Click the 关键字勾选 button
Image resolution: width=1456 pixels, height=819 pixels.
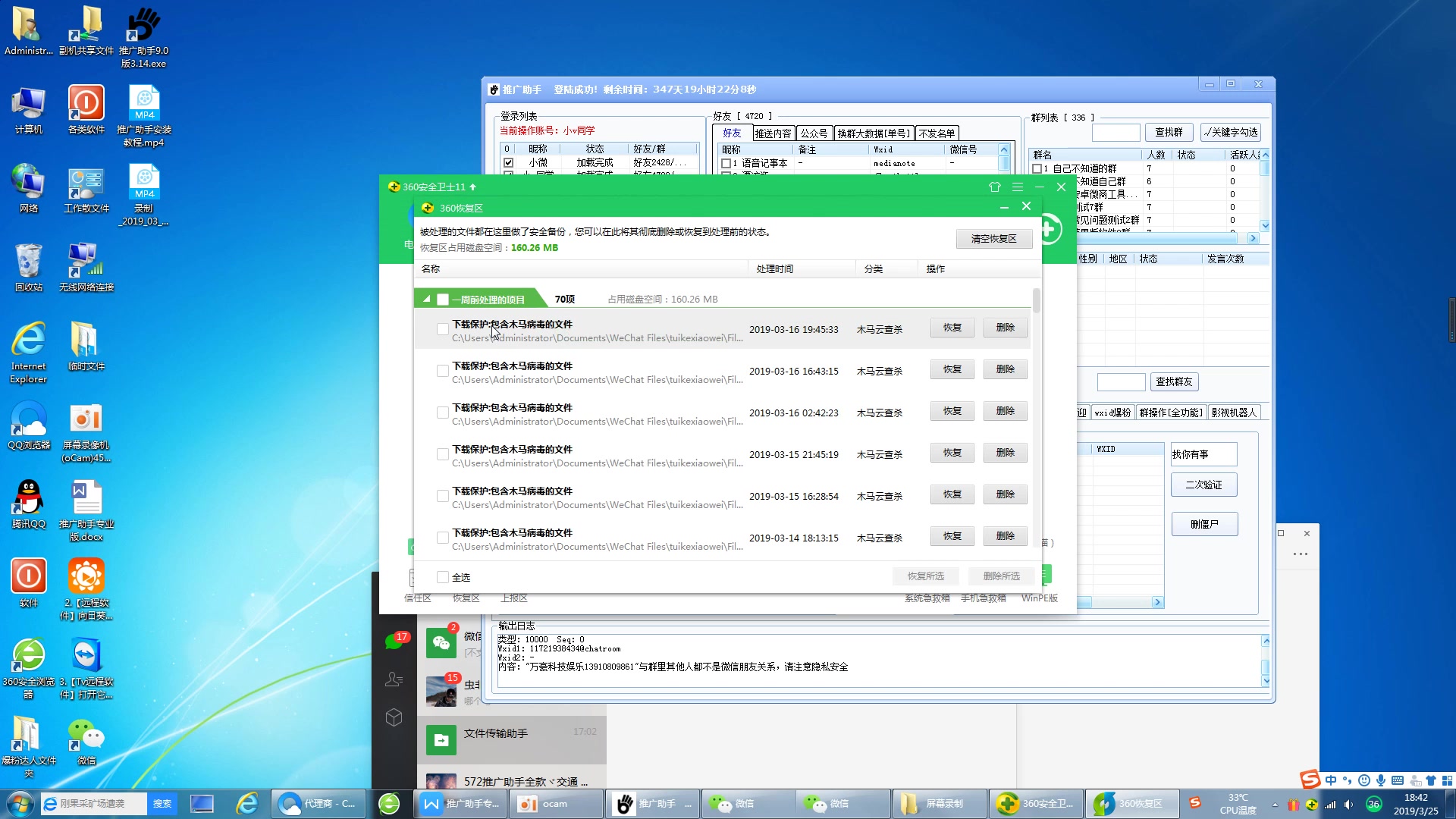(1231, 132)
